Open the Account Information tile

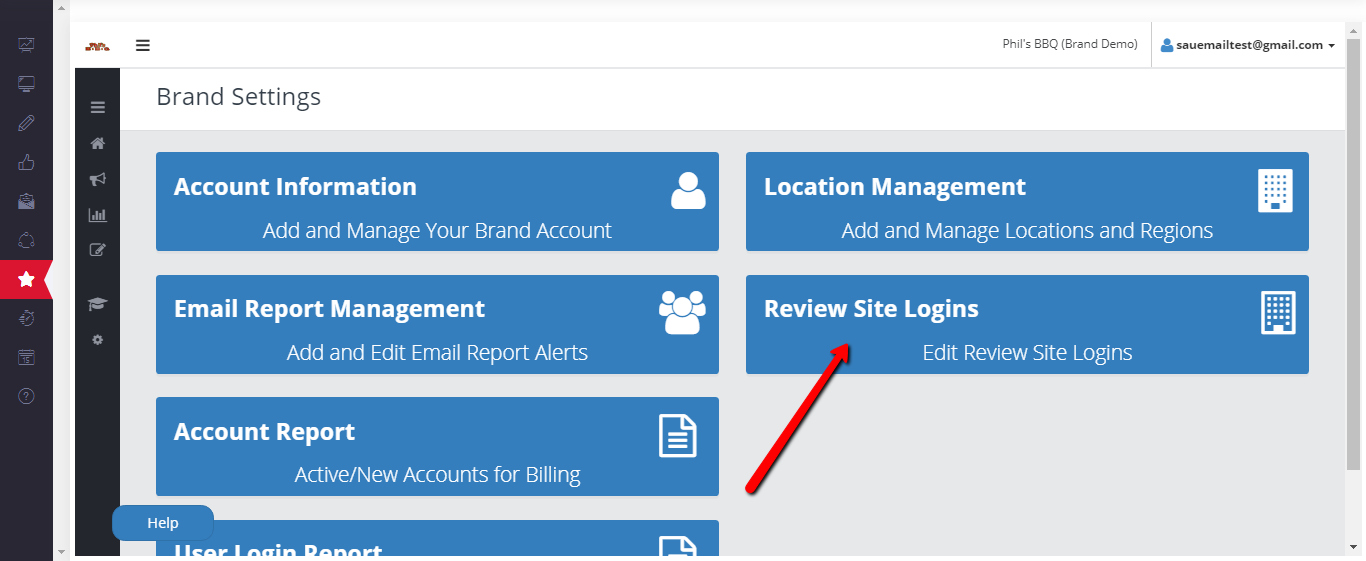pyautogui.click(x=437, y=201)
